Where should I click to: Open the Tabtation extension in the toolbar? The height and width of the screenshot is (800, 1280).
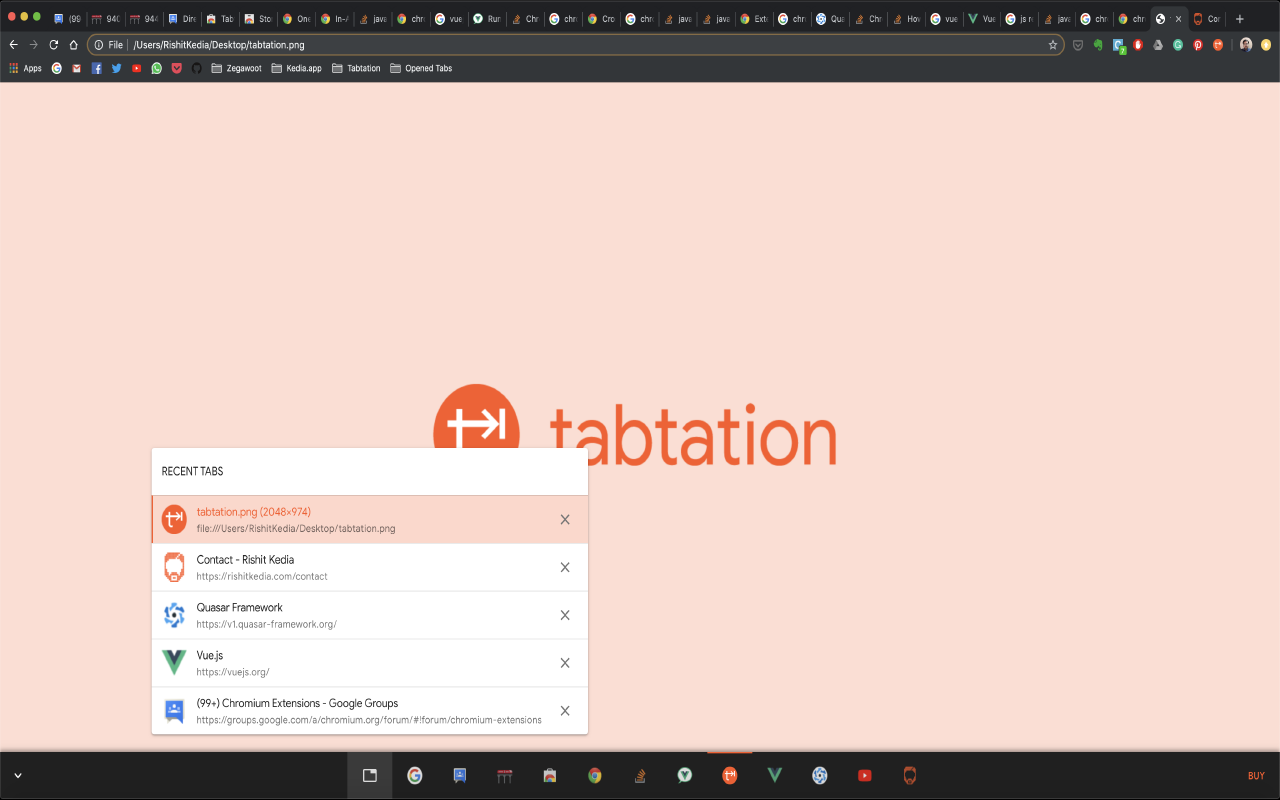[1218, 45]
